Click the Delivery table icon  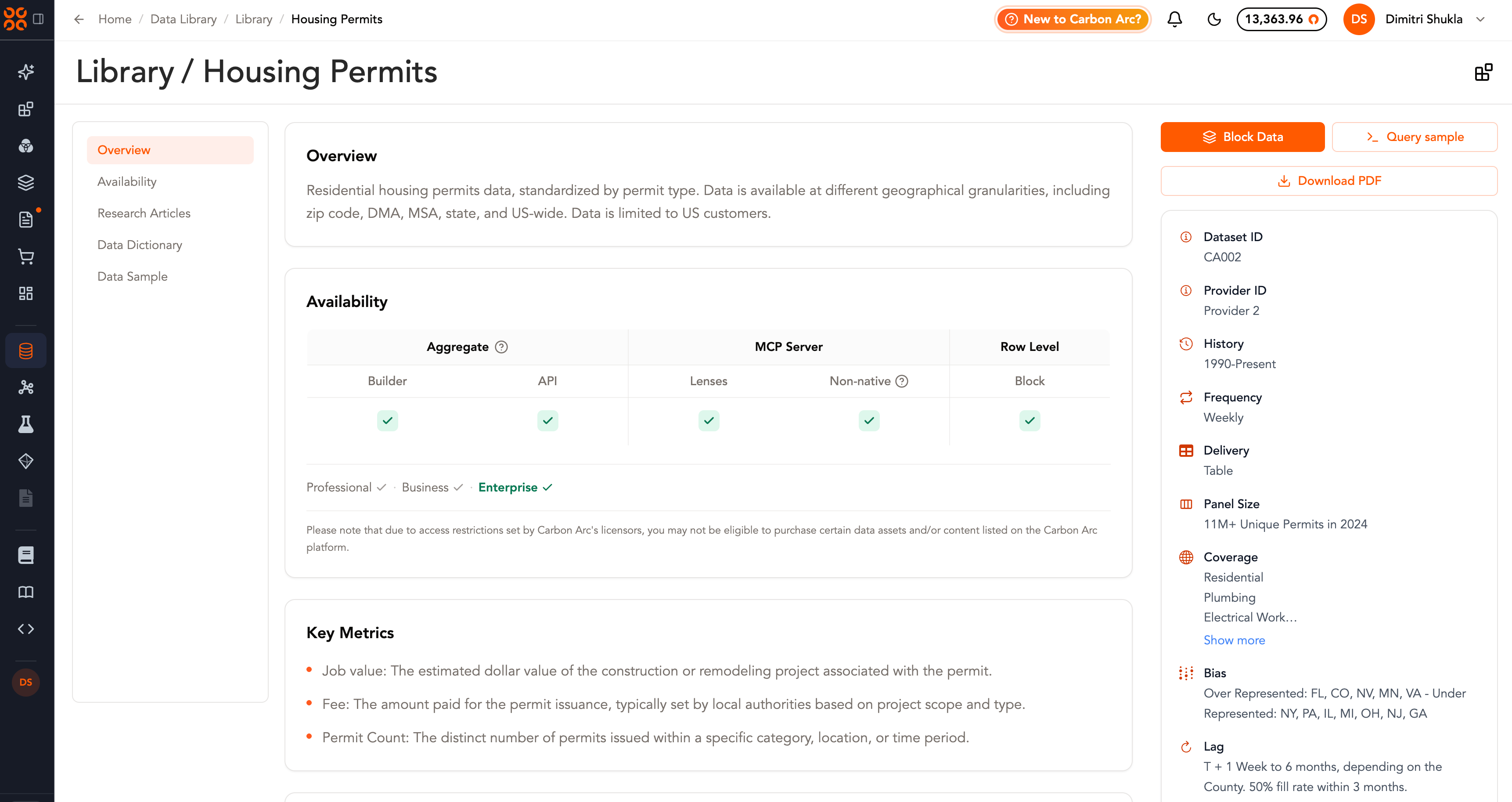click(1186, 450)
